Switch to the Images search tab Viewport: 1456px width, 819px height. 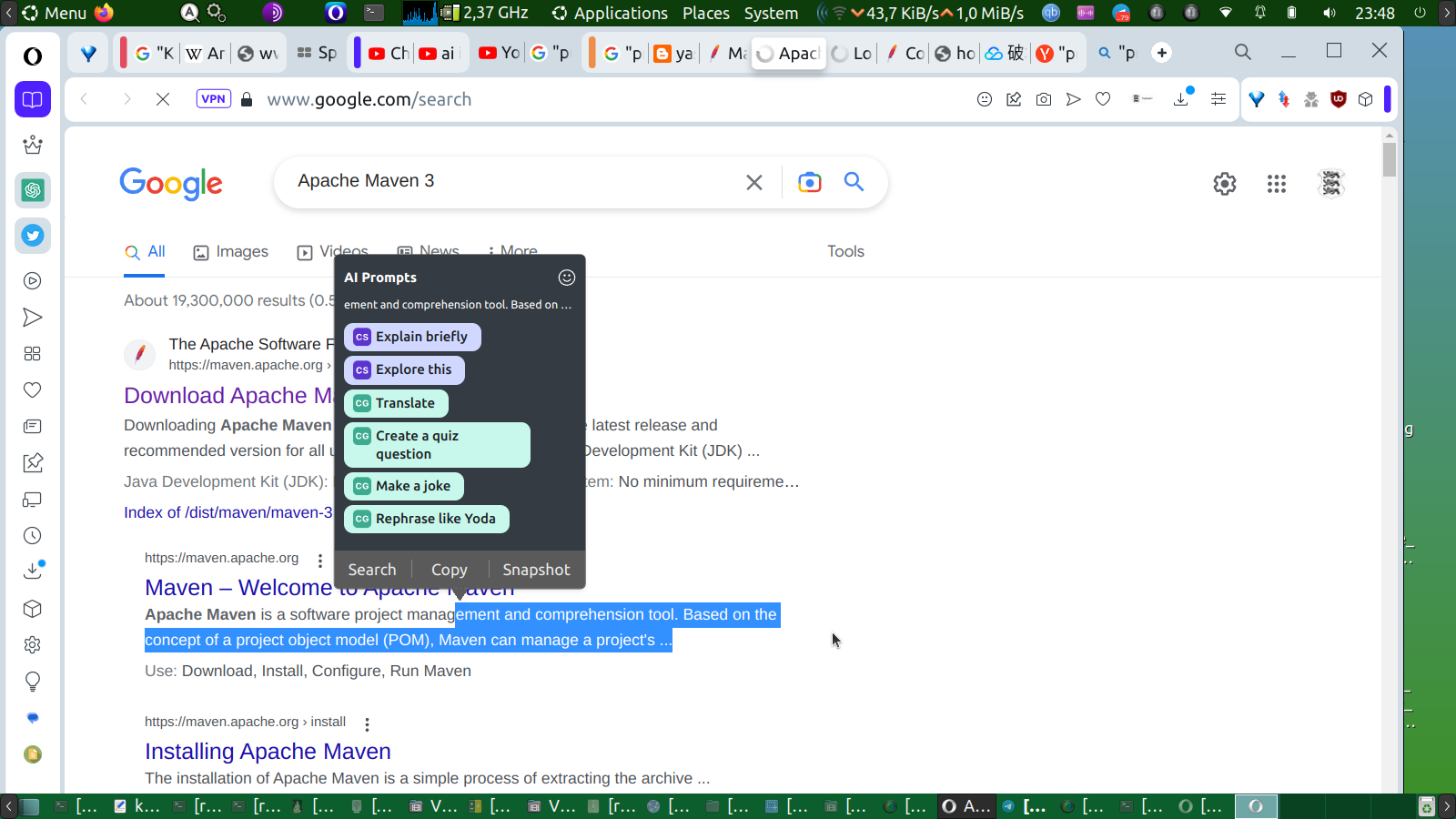[x=231, y=252]
